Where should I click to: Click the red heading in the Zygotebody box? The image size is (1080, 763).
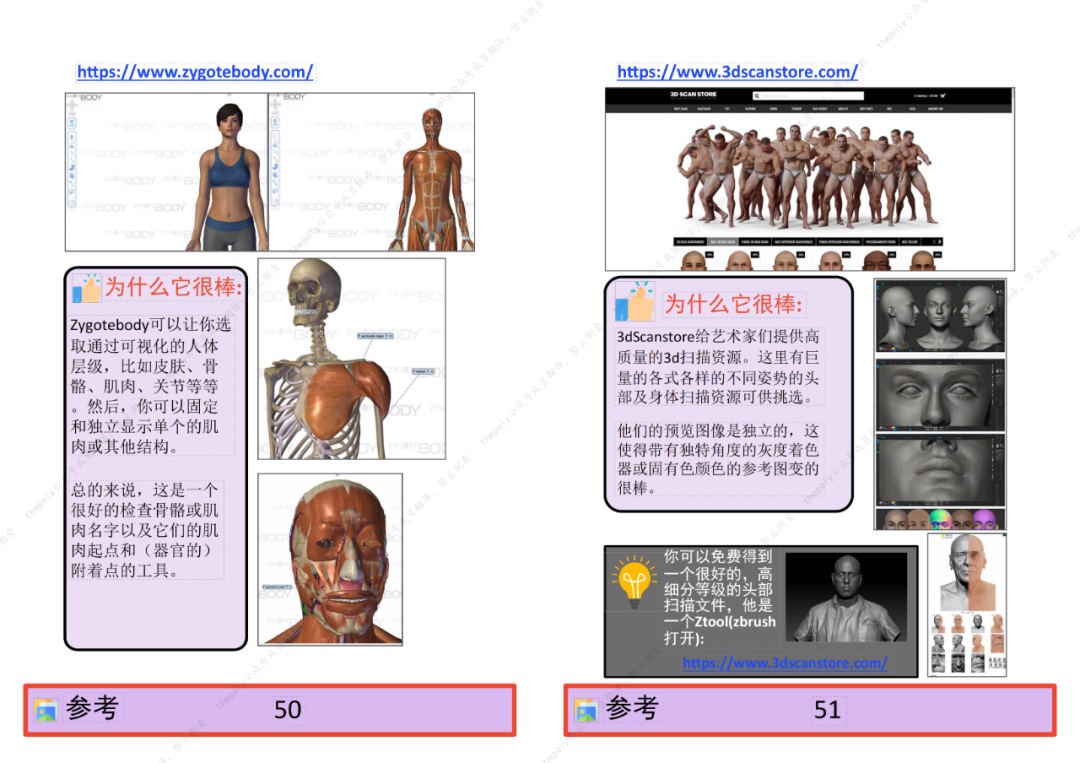tap(174, 287)
